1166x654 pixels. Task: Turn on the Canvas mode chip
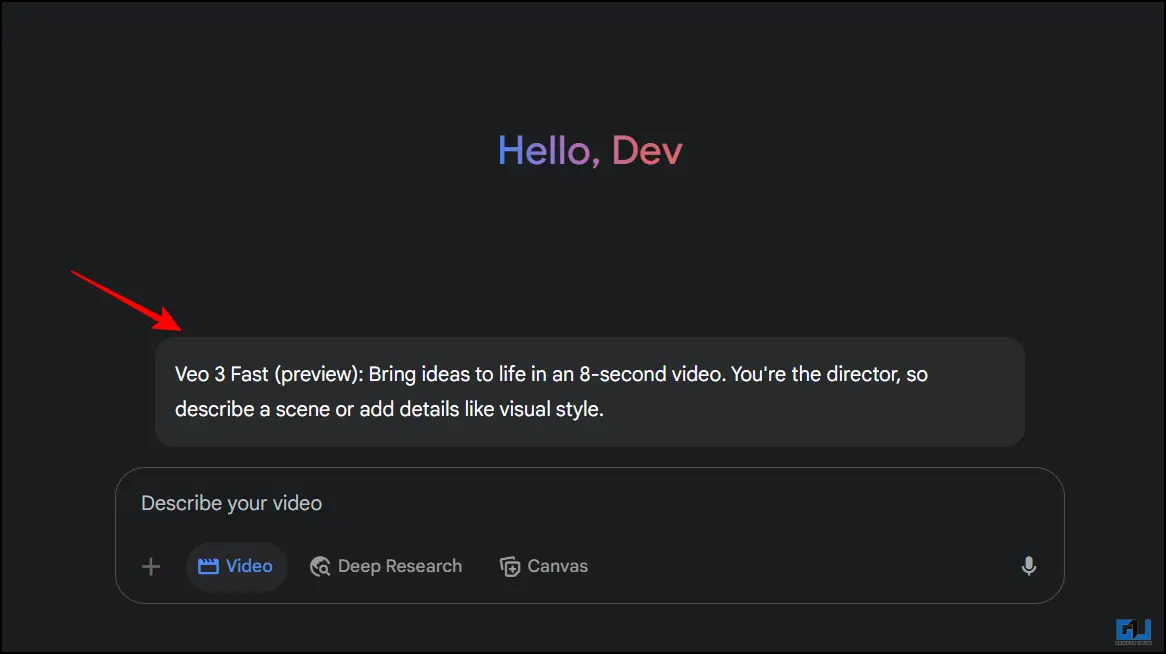544,566
